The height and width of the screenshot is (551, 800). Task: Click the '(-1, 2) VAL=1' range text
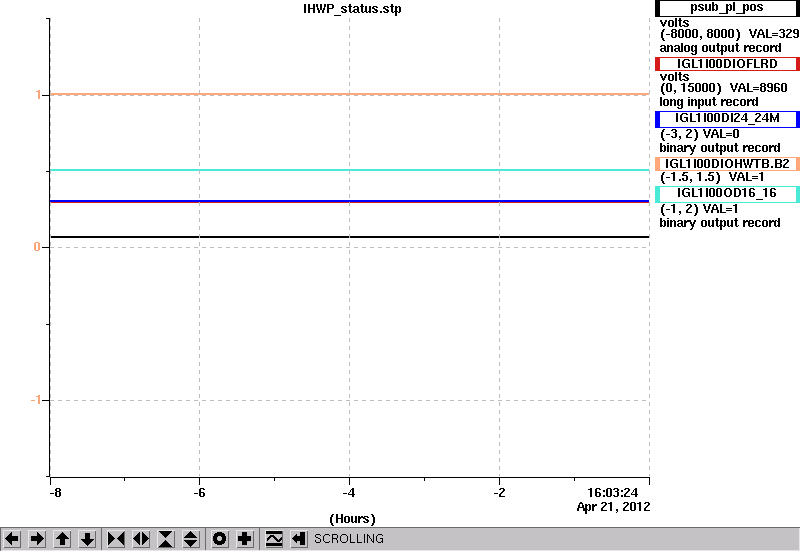click(699, 209)
